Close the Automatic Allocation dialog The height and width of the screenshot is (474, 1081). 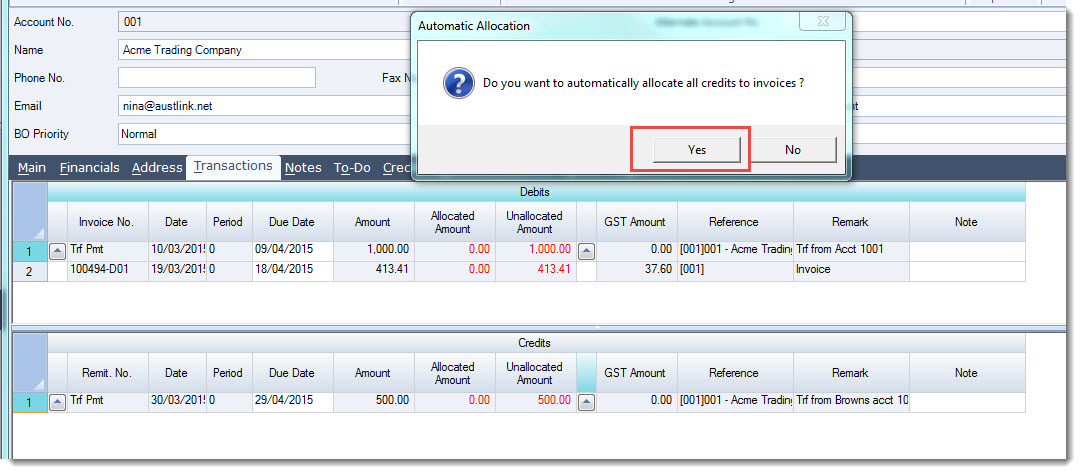(x=822, y=21)
